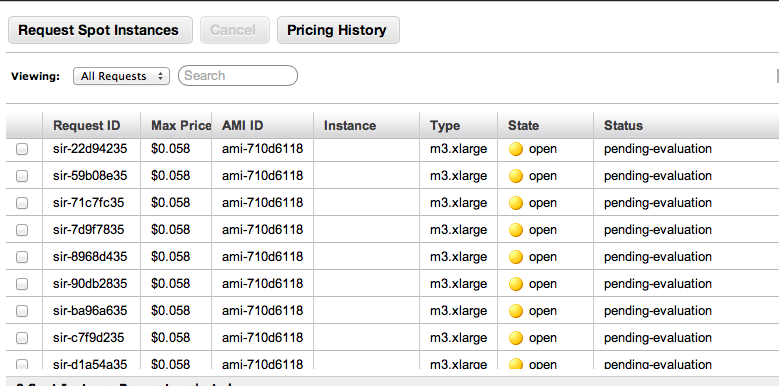779x386 pixels.
Task: Select request ID sir-59b08e35
Action: [90, 175]
